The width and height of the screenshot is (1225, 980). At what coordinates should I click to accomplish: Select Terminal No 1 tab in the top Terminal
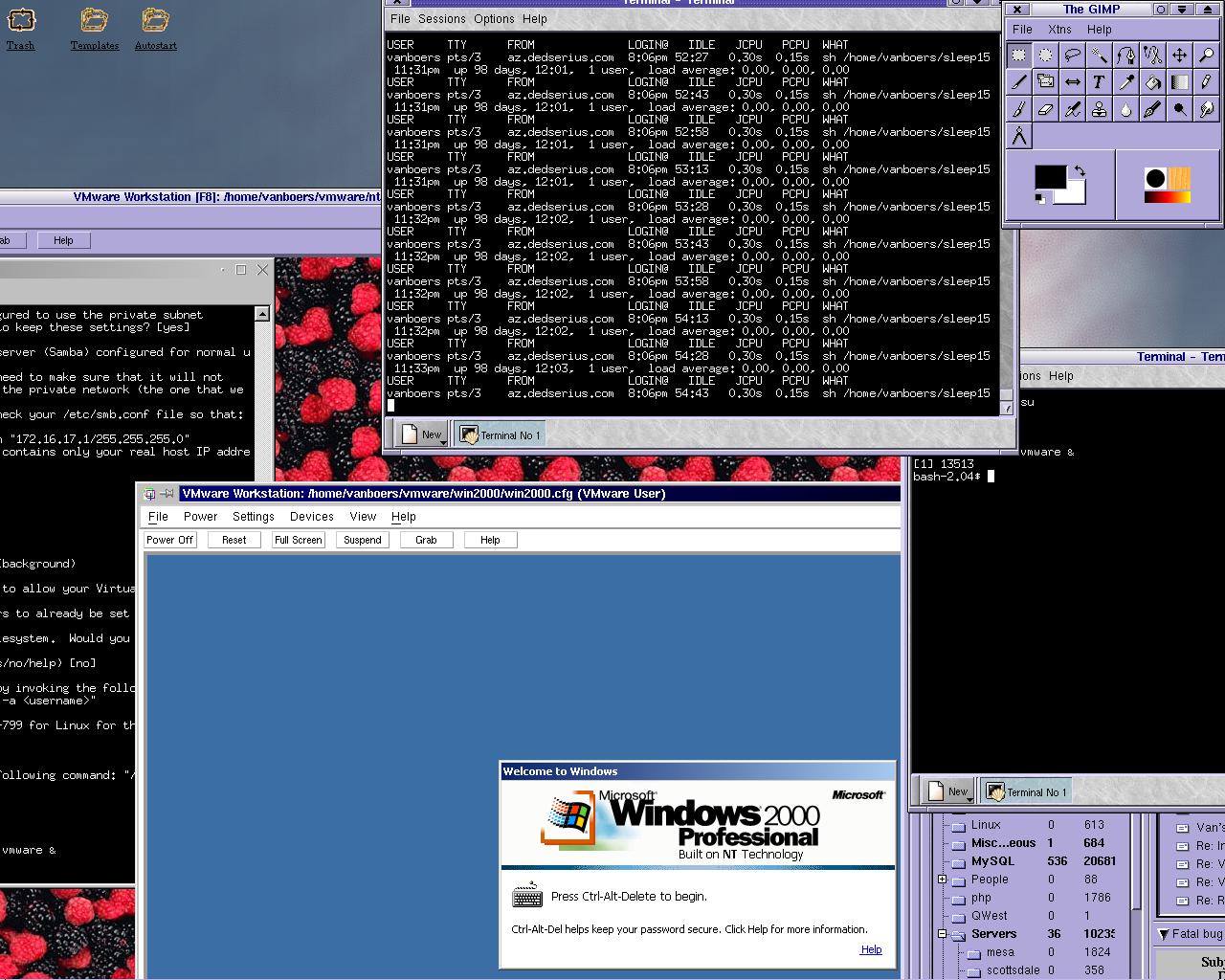tap(500, 434)
